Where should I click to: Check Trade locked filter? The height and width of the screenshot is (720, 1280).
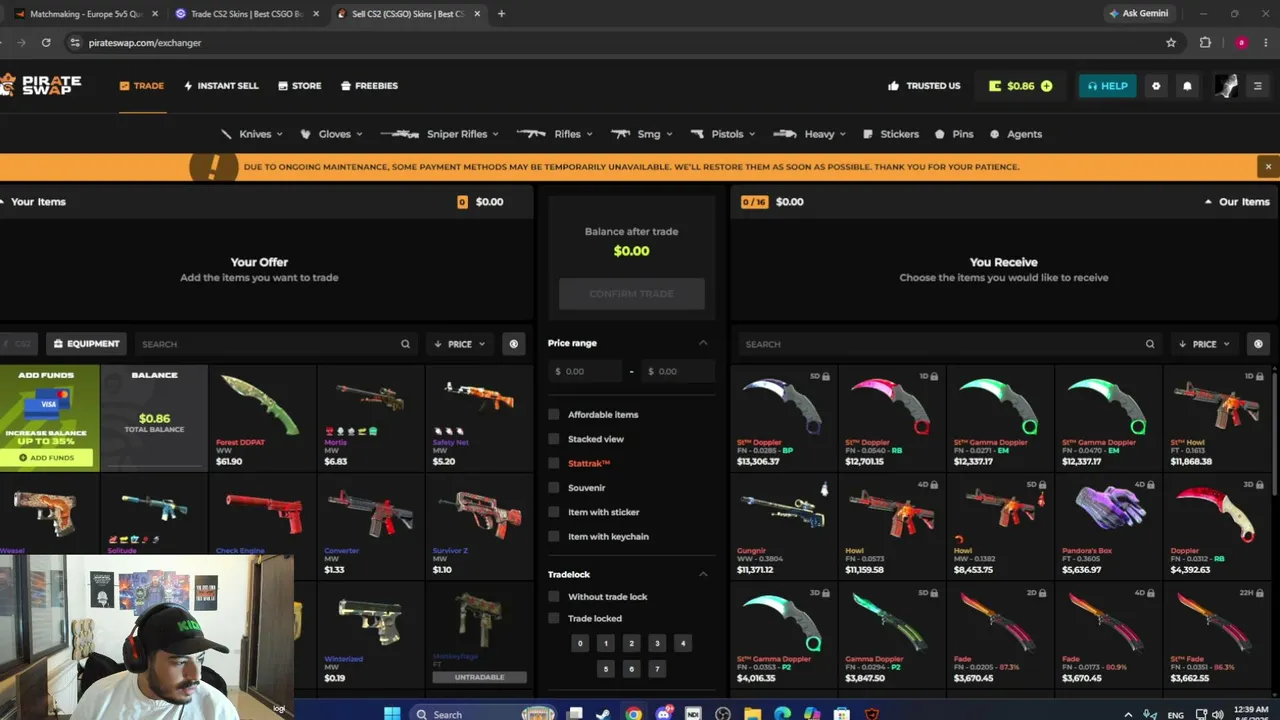(554, 618)
